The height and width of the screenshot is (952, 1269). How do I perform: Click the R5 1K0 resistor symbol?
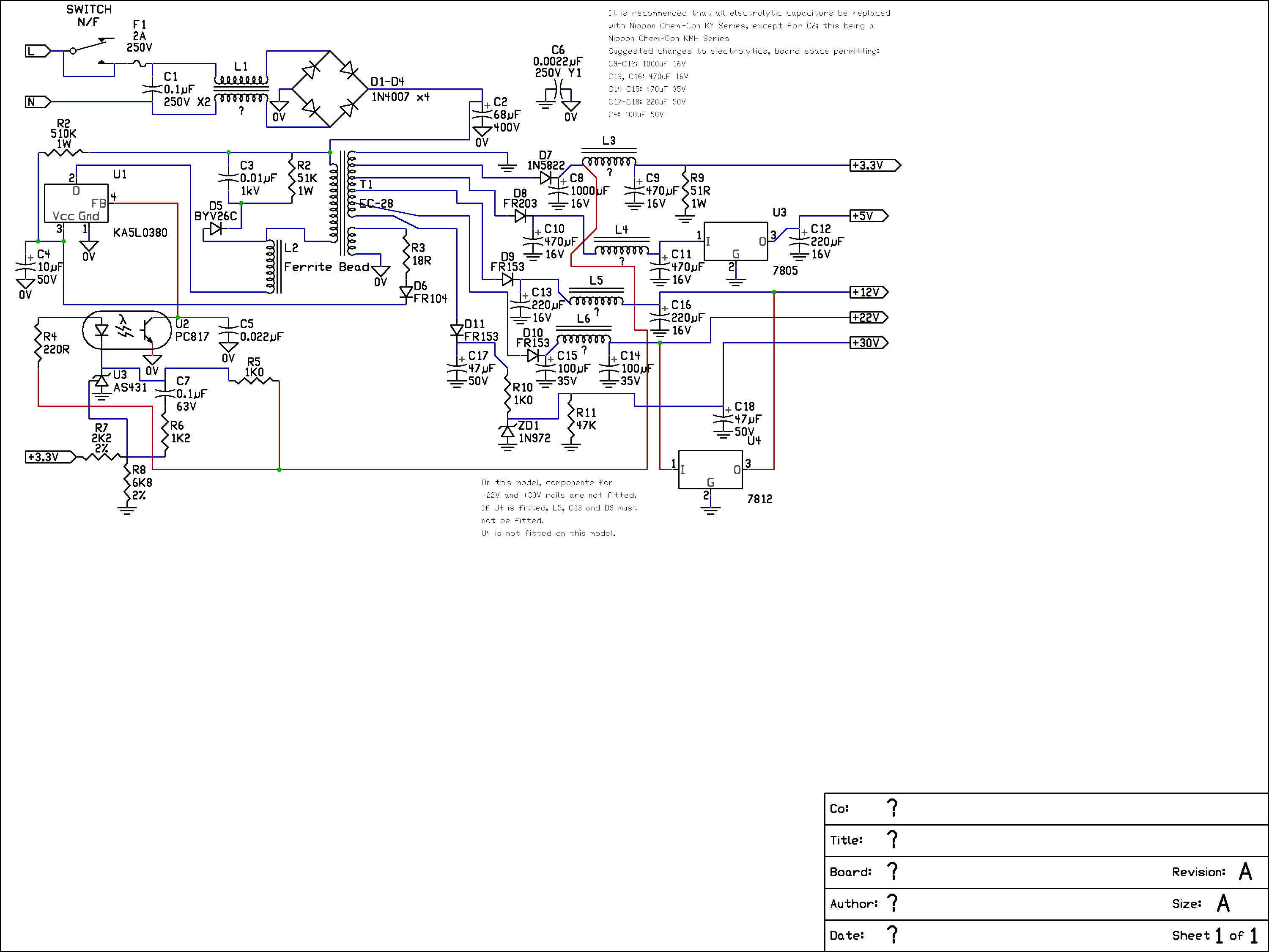pyautogui.click(x=254, y=381)
